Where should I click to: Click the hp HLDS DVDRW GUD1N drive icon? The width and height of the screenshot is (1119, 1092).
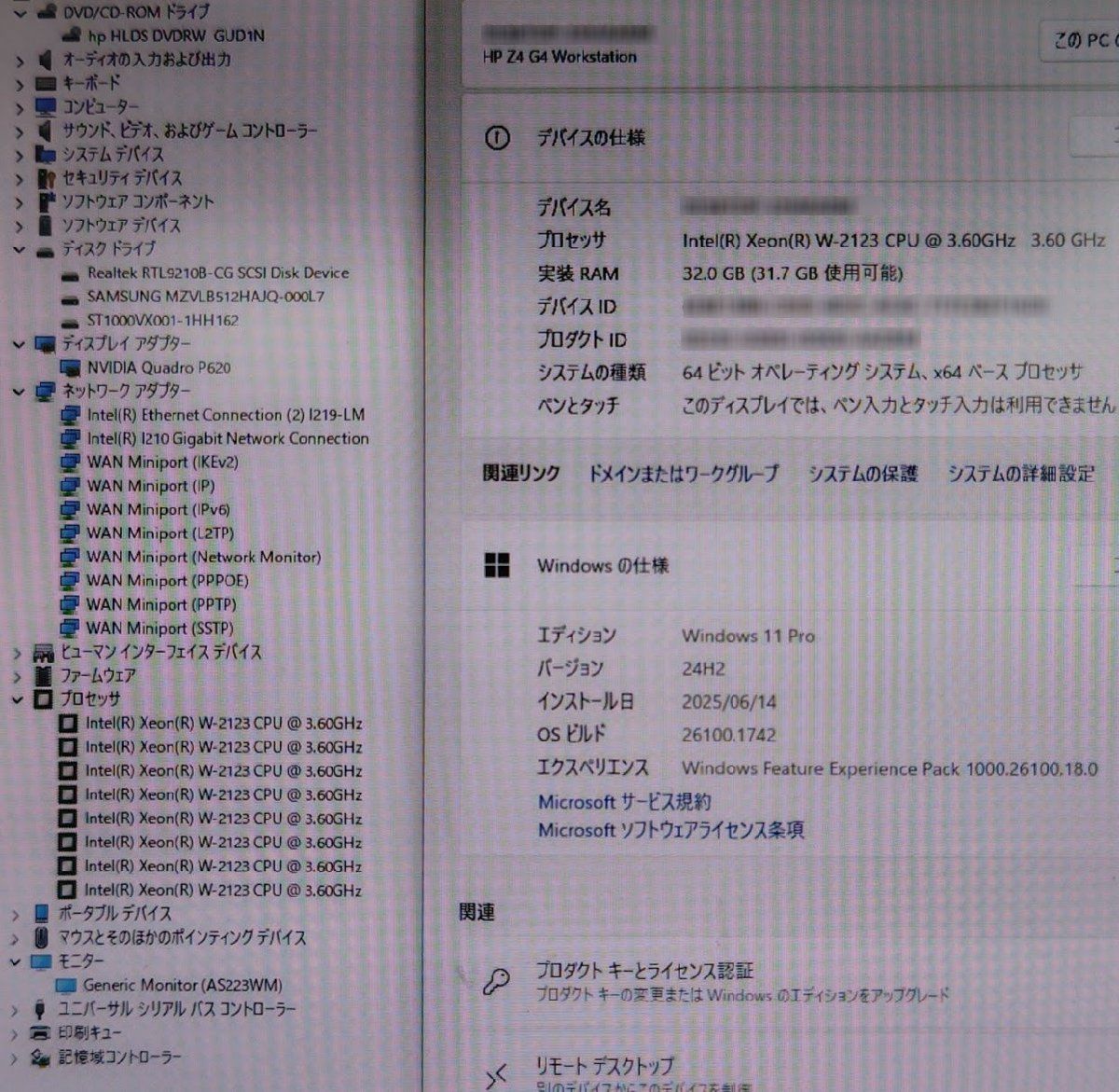72,35
